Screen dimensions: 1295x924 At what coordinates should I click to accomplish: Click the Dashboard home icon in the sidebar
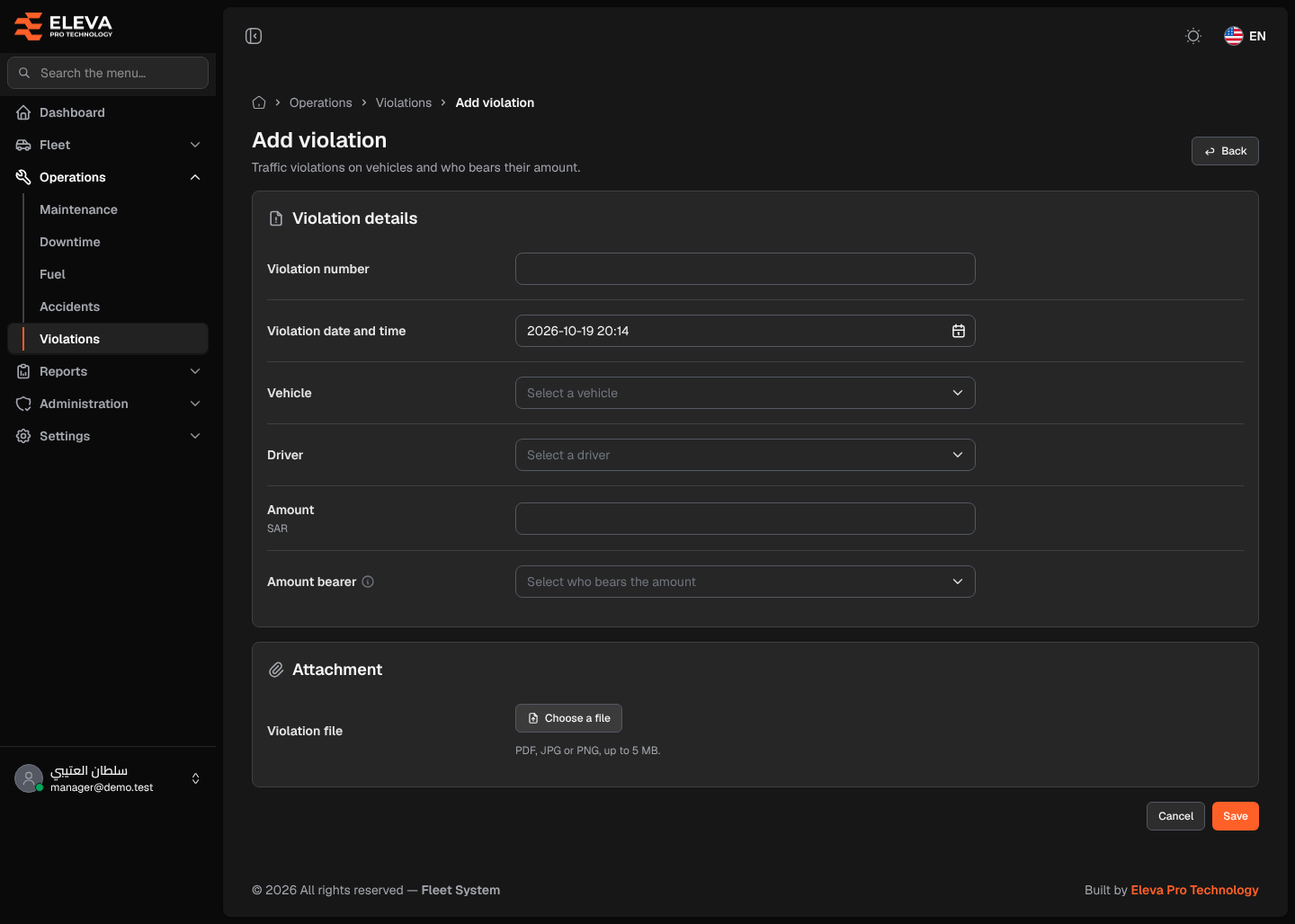(x=23, y=112)
